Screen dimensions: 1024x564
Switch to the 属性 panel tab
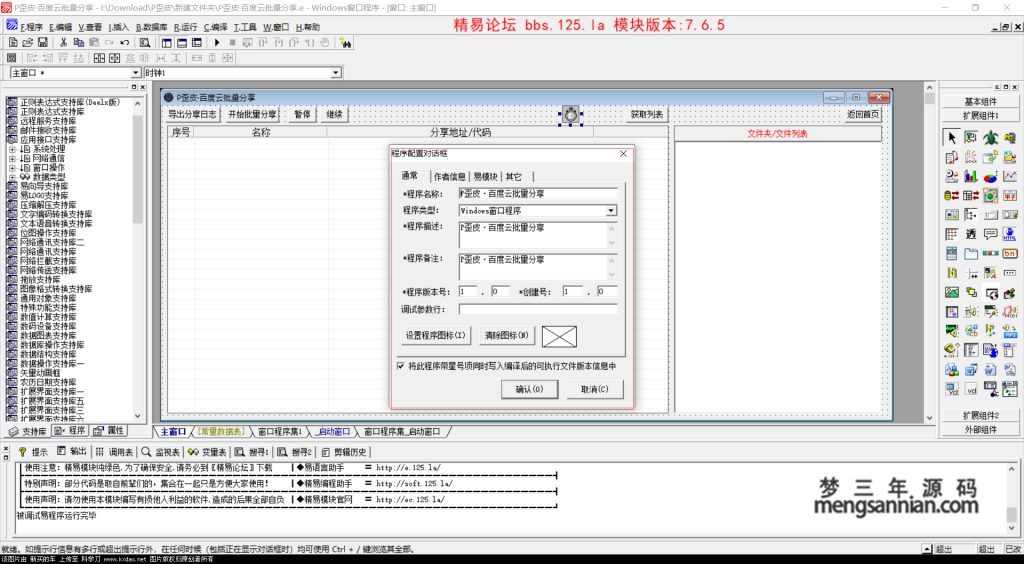point(109,431)
